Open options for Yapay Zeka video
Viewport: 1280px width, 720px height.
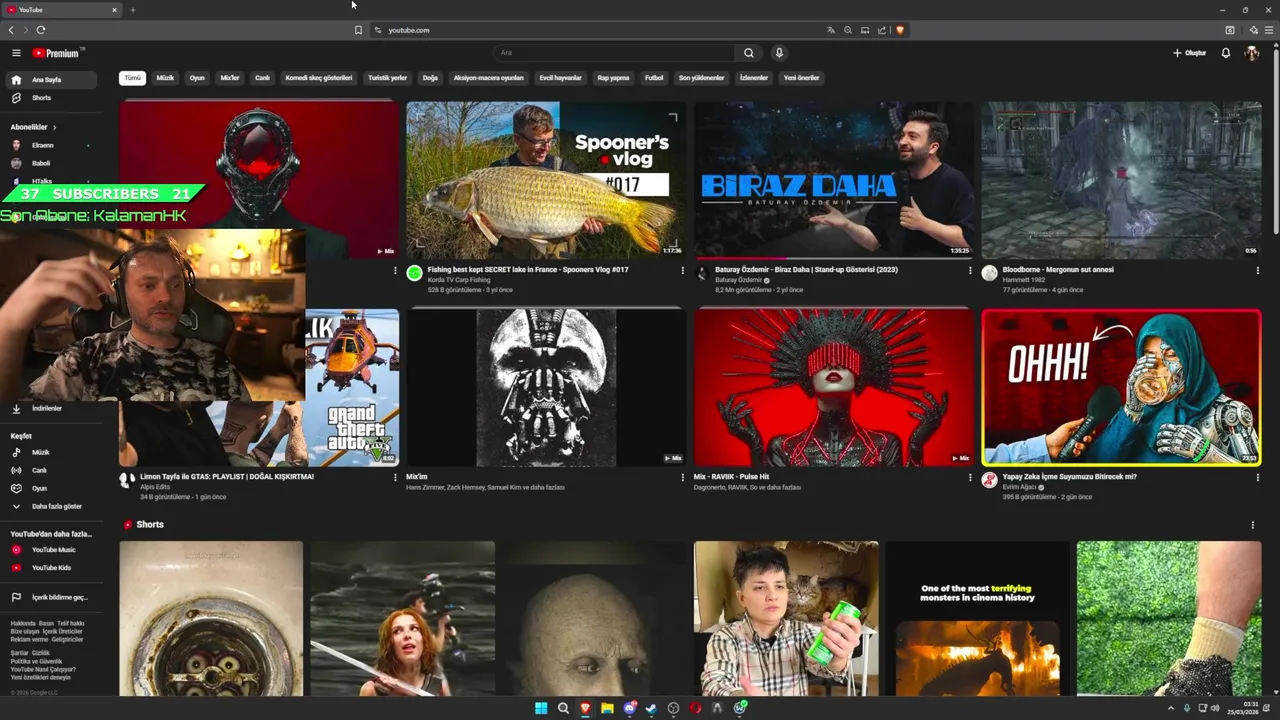(x=1257, y=478)
